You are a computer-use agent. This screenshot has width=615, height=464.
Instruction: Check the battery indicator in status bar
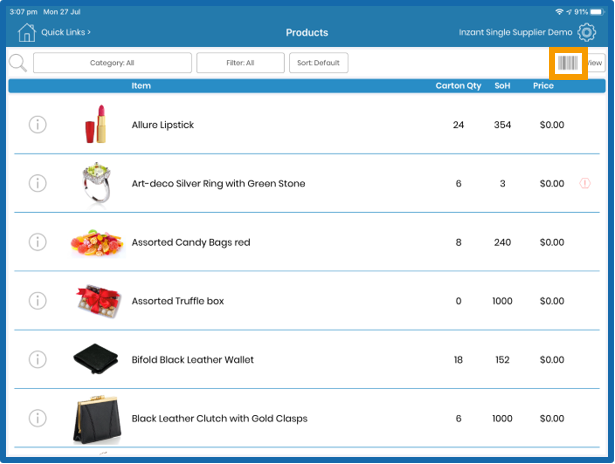point(597,12)
